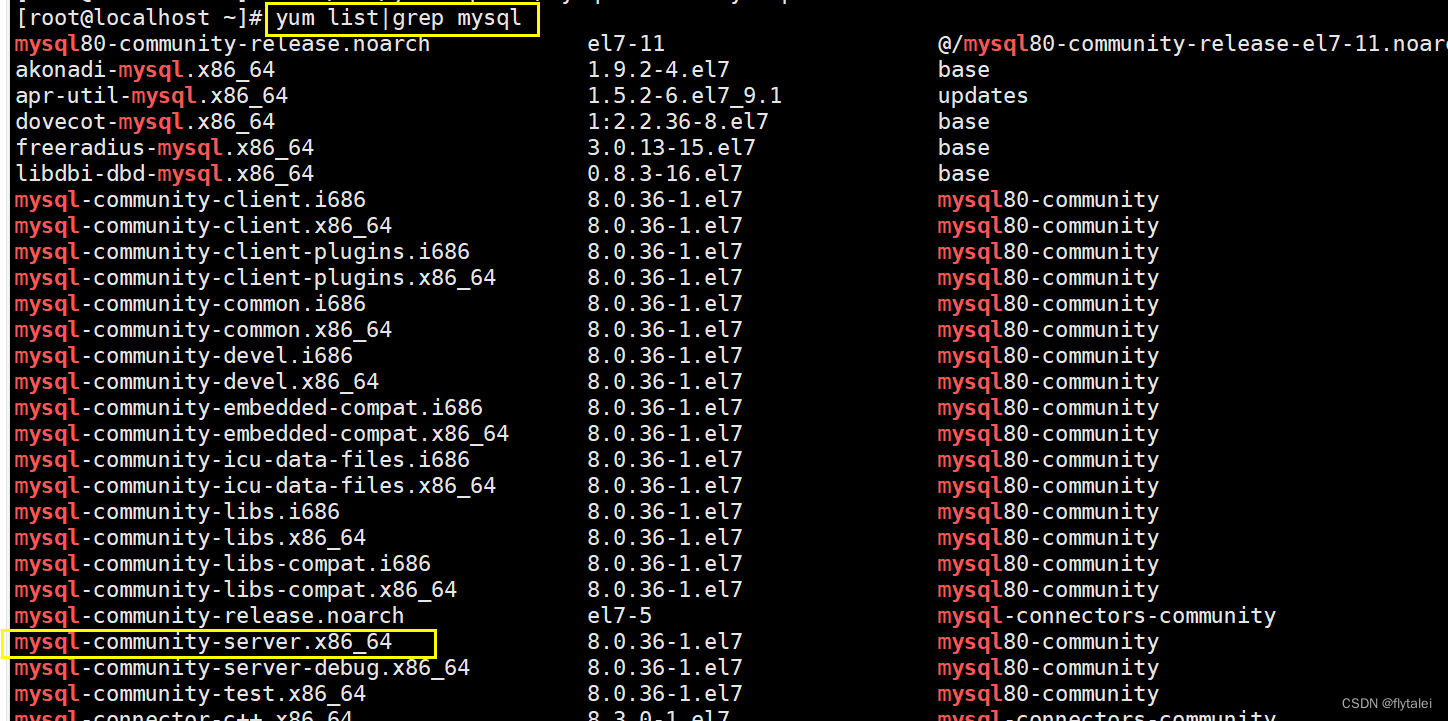The width and height of the screenshot is (1448, 721).
Task: Click the "updates" repository name
Action: tap(983, 96)
